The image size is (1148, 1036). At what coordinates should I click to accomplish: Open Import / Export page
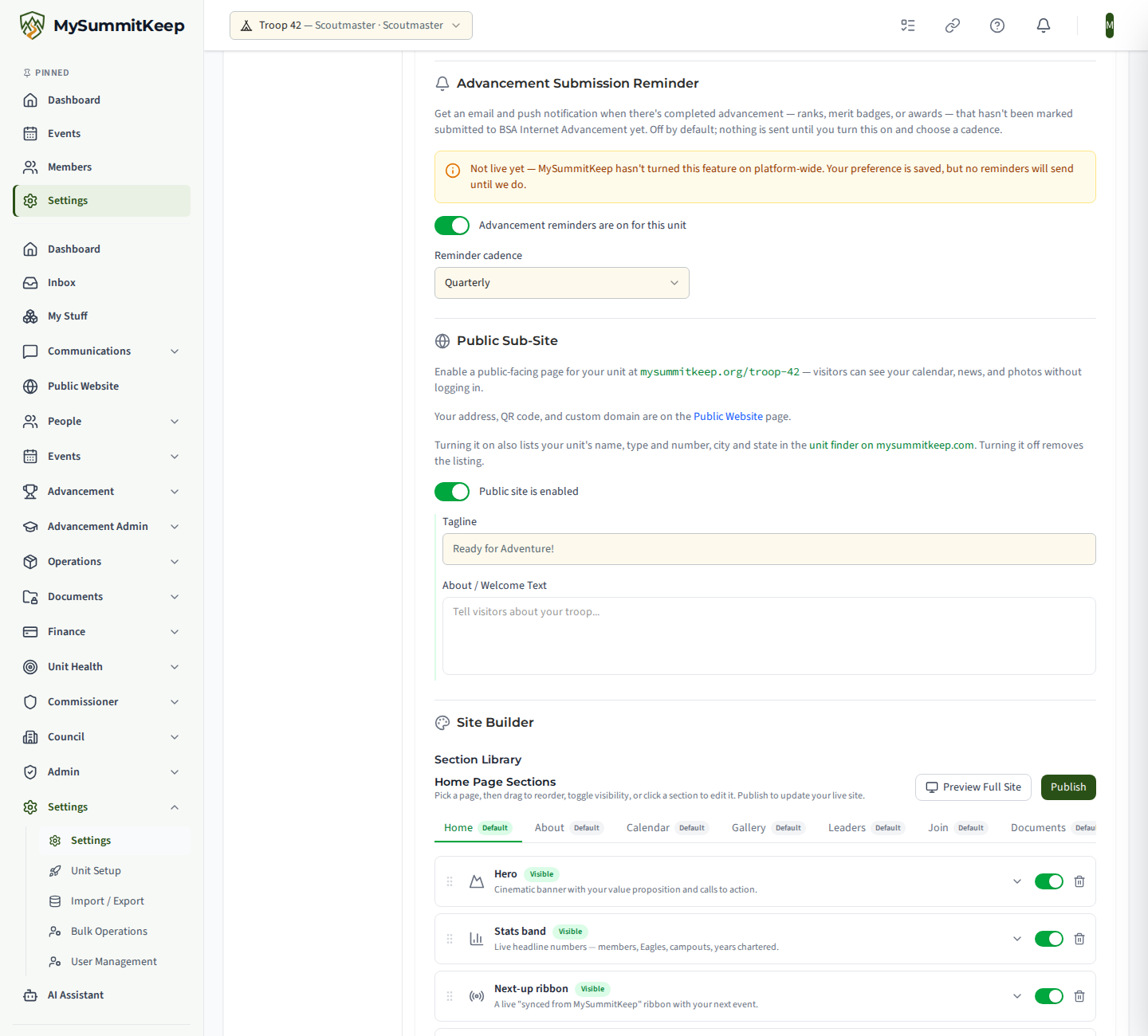115,901
